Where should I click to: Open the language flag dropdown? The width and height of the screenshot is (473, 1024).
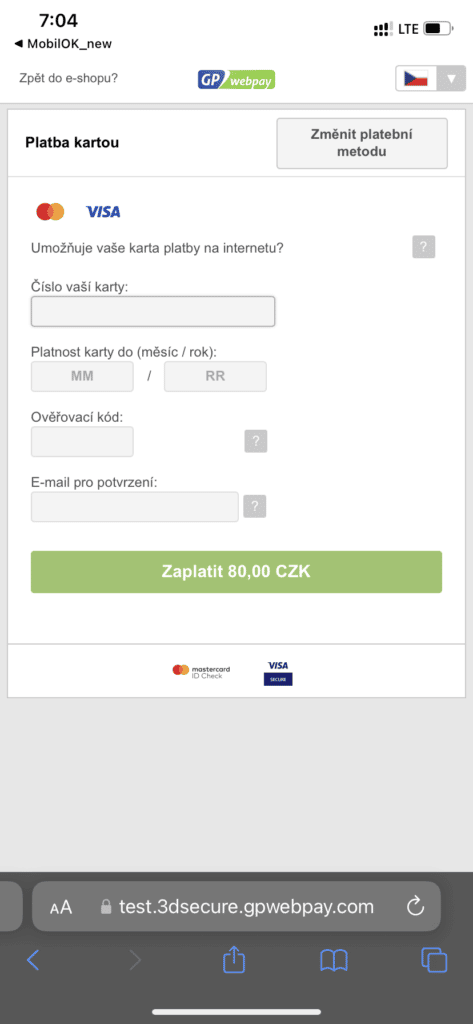coord(431,80)
